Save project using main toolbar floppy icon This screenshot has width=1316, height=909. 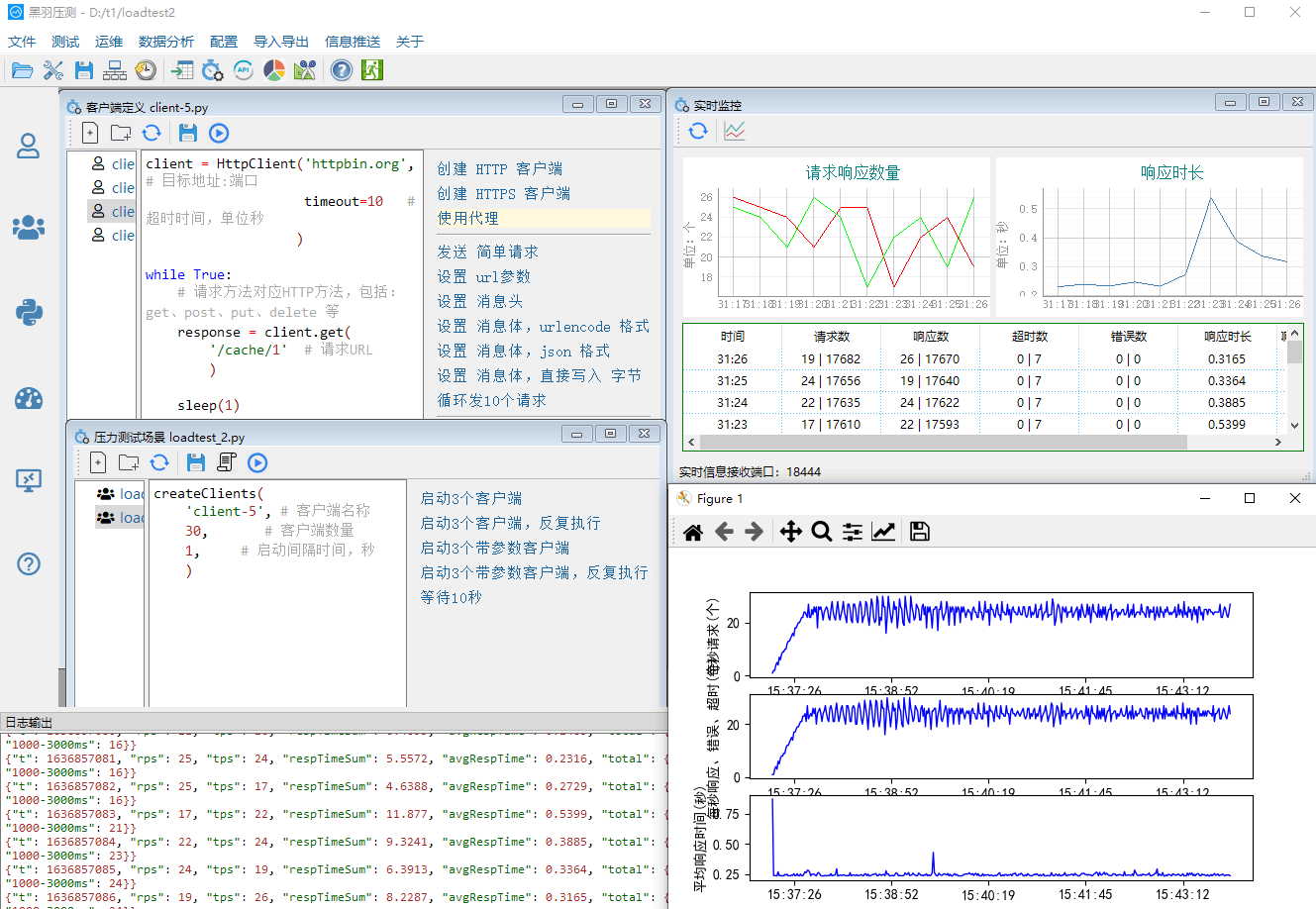[x=84, y=70]
